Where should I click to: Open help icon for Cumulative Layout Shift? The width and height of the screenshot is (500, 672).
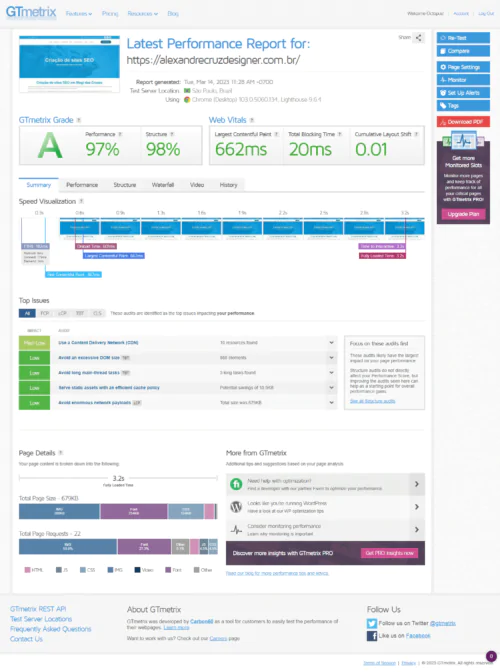416,134
